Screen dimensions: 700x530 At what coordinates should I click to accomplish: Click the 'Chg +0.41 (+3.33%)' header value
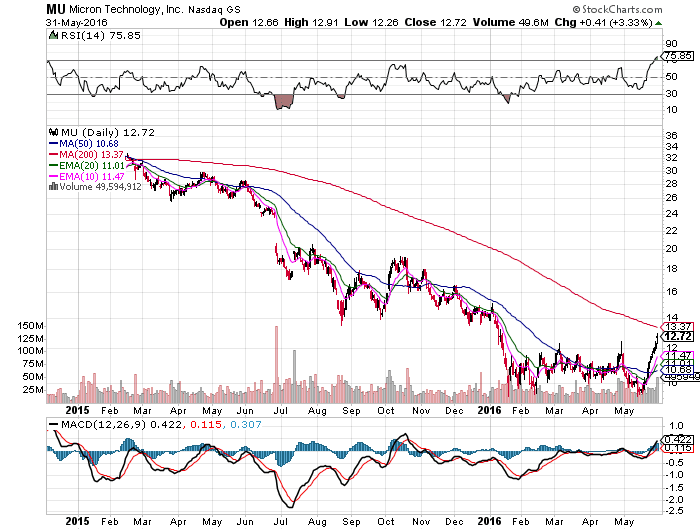point(604,22)
